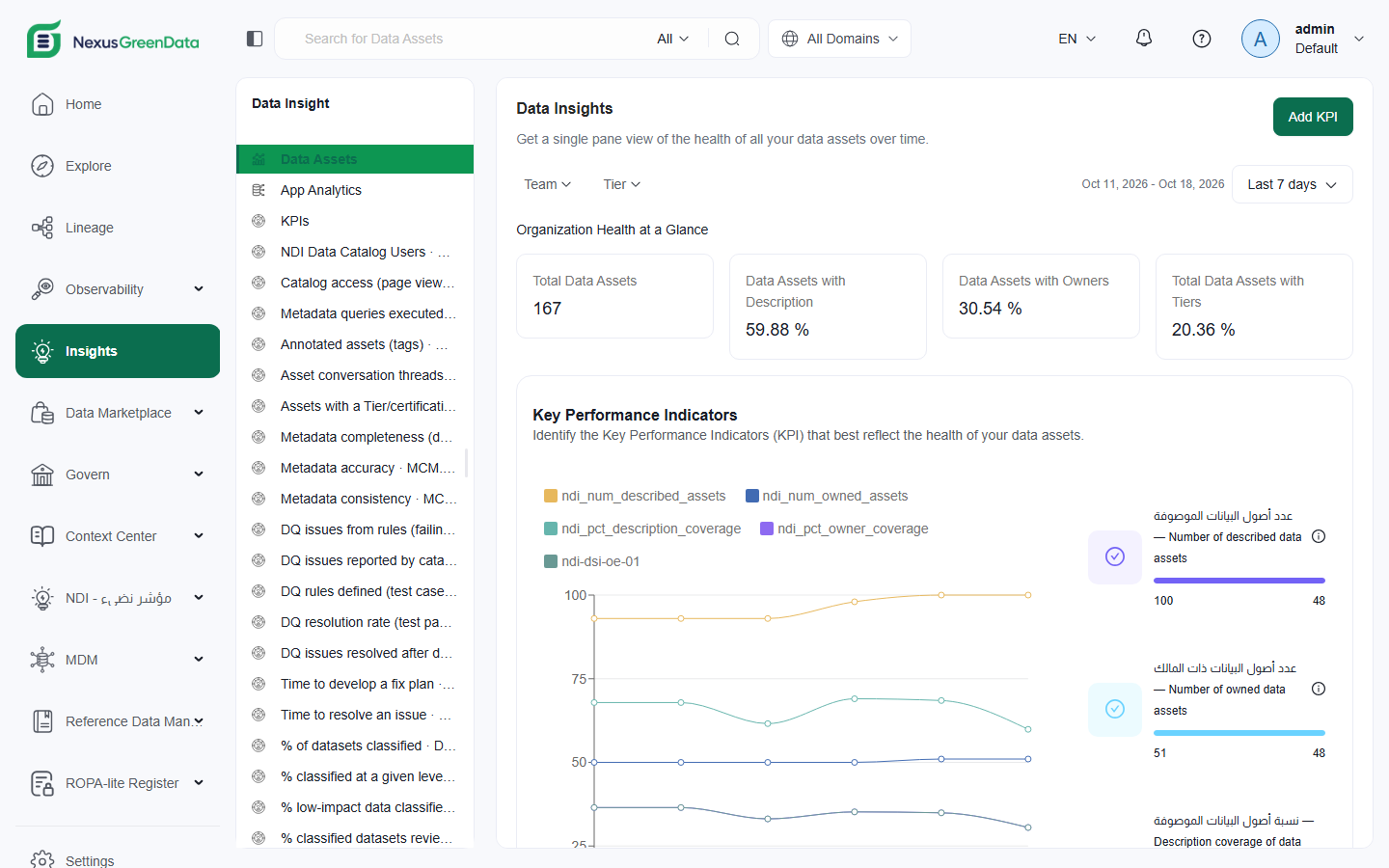The width and height of the screenshot is (1389, 868).
Task: Open the DQ rules defined entry
Action: click(x=355, y=591)
